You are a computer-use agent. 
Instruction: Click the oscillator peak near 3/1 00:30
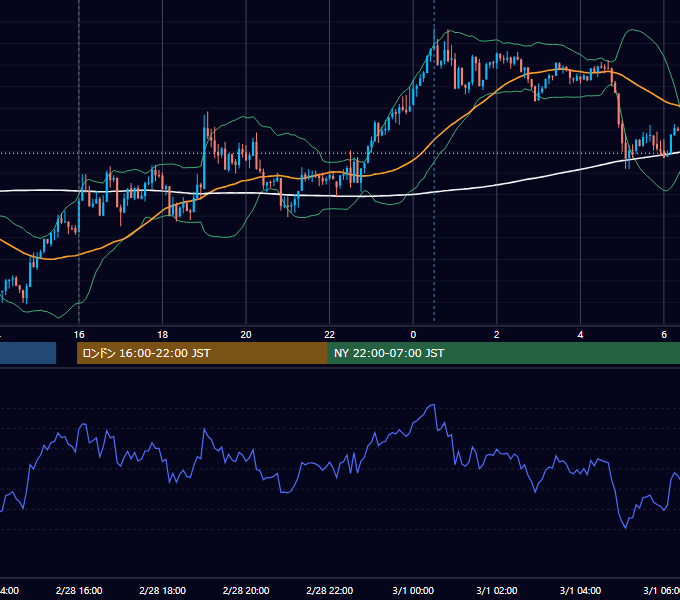pos(432,405)
